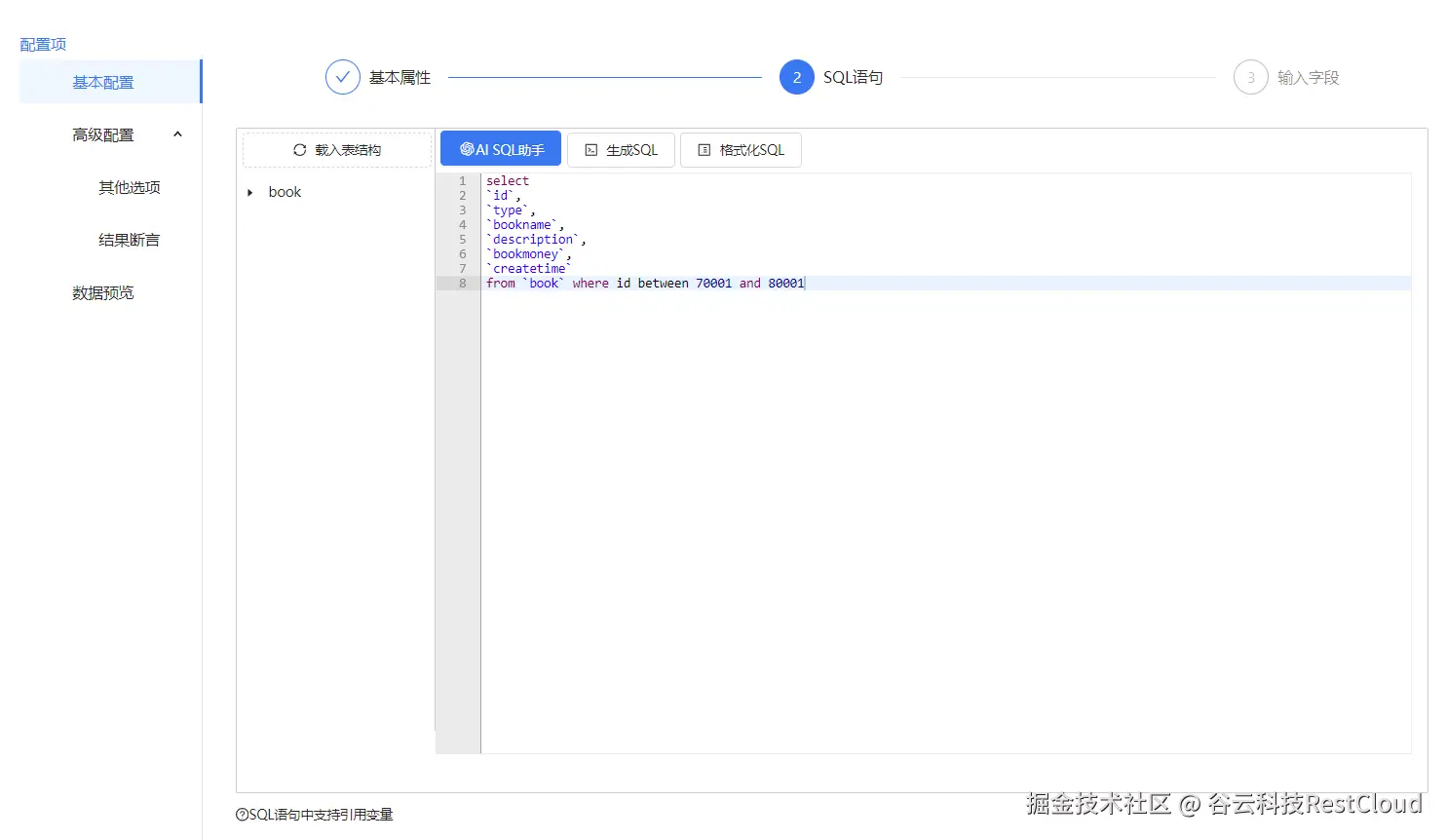This screenshot has width=1446, height=840.
Task: Click the `bookmoney` field in editor
Action: (x=526, y=254)
